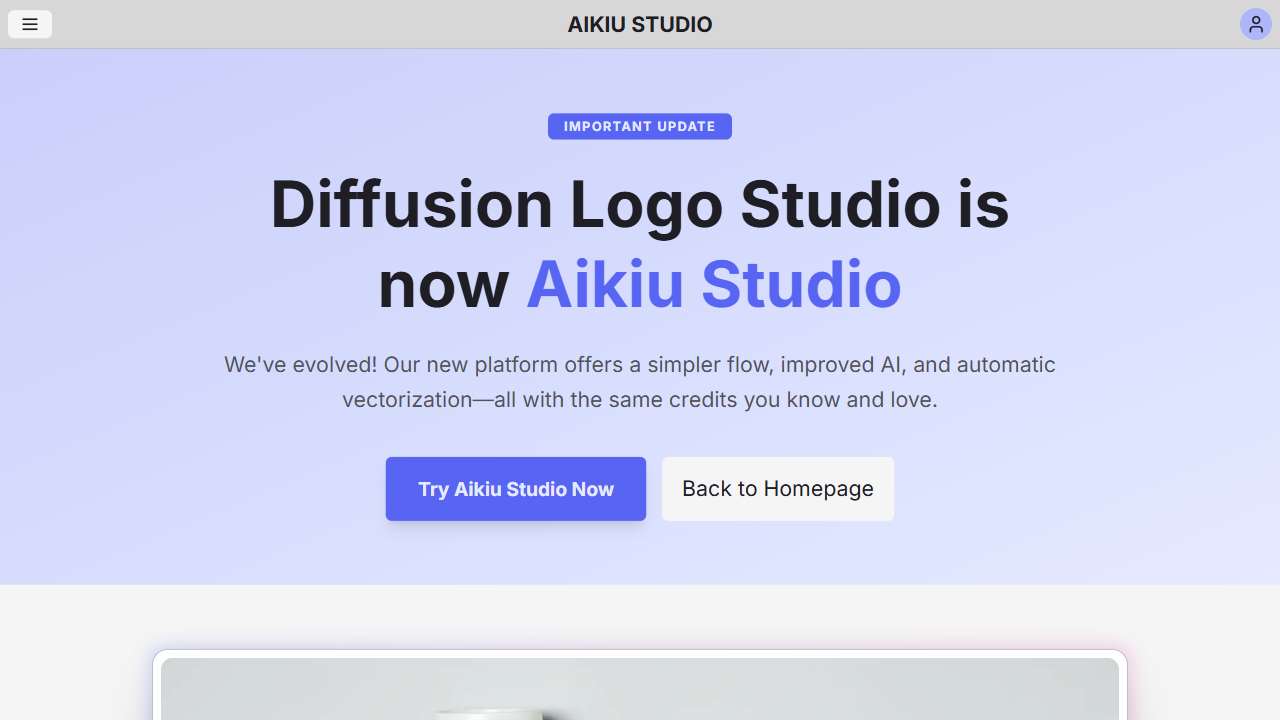Click the word "Try" on the purple button

[x=433, y=489]
